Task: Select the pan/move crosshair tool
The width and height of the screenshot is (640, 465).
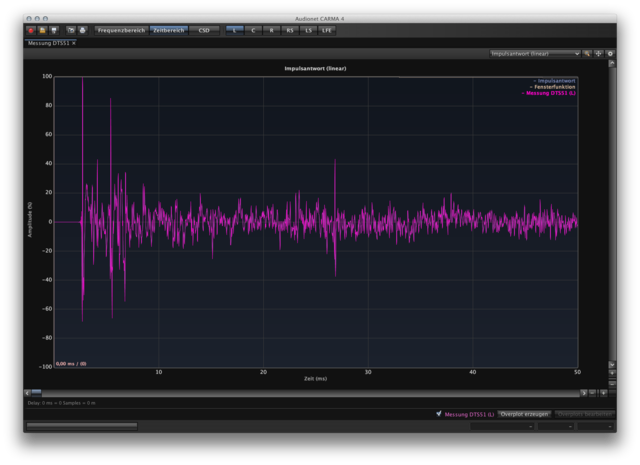Action: coord(599,53)
